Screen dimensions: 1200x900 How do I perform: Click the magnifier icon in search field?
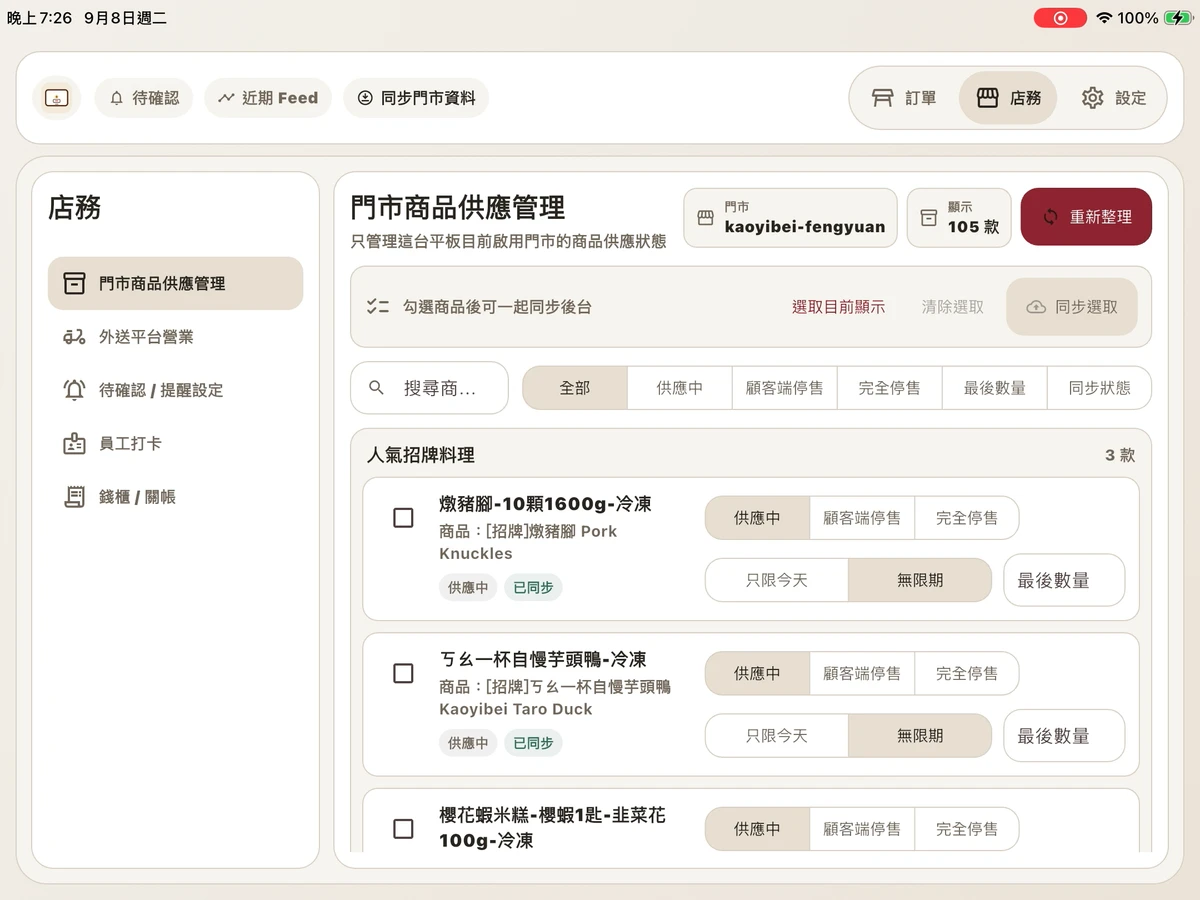pyautogui.click(x=376, y=388)
